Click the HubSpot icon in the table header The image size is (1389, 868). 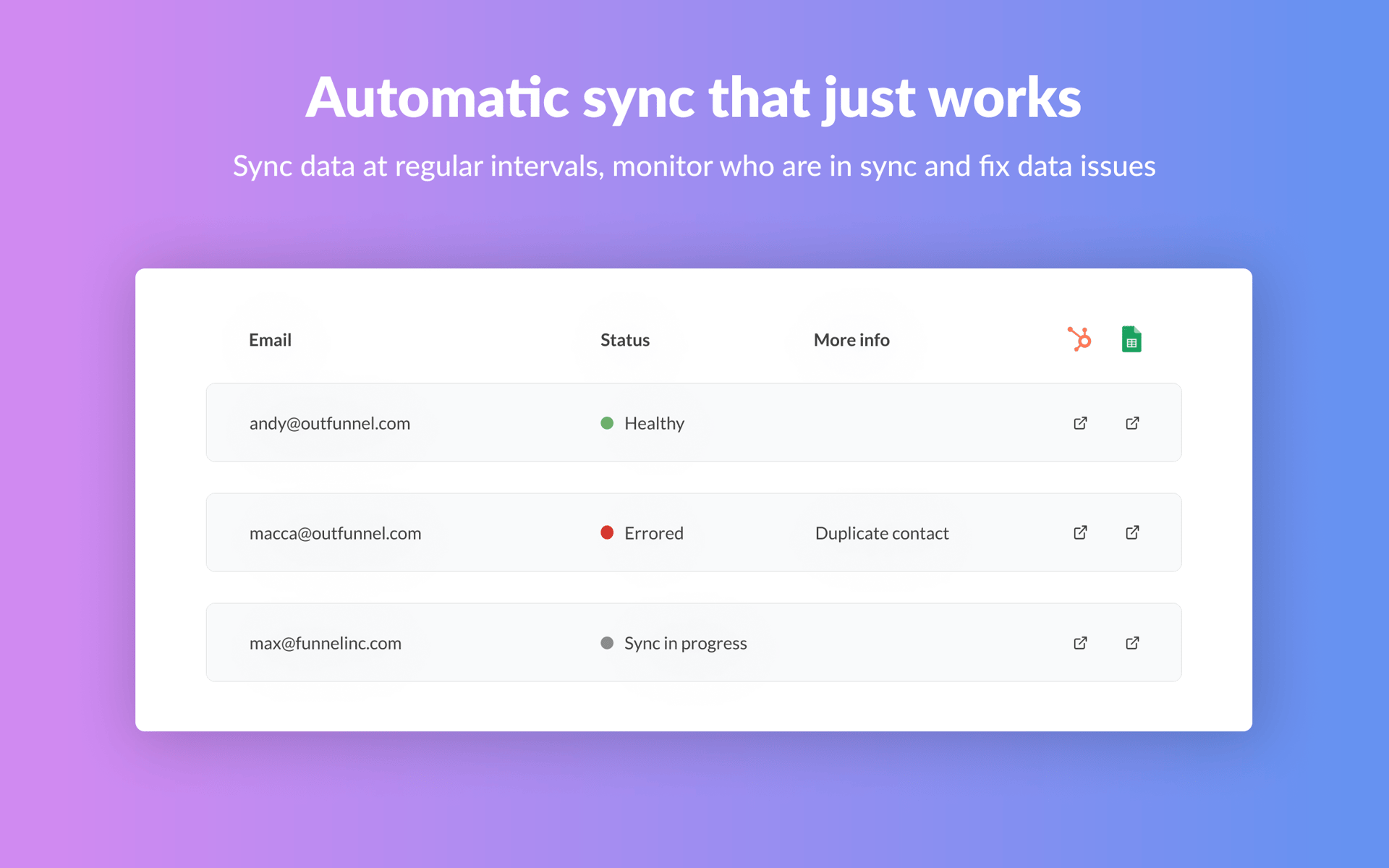point(1080,339)
